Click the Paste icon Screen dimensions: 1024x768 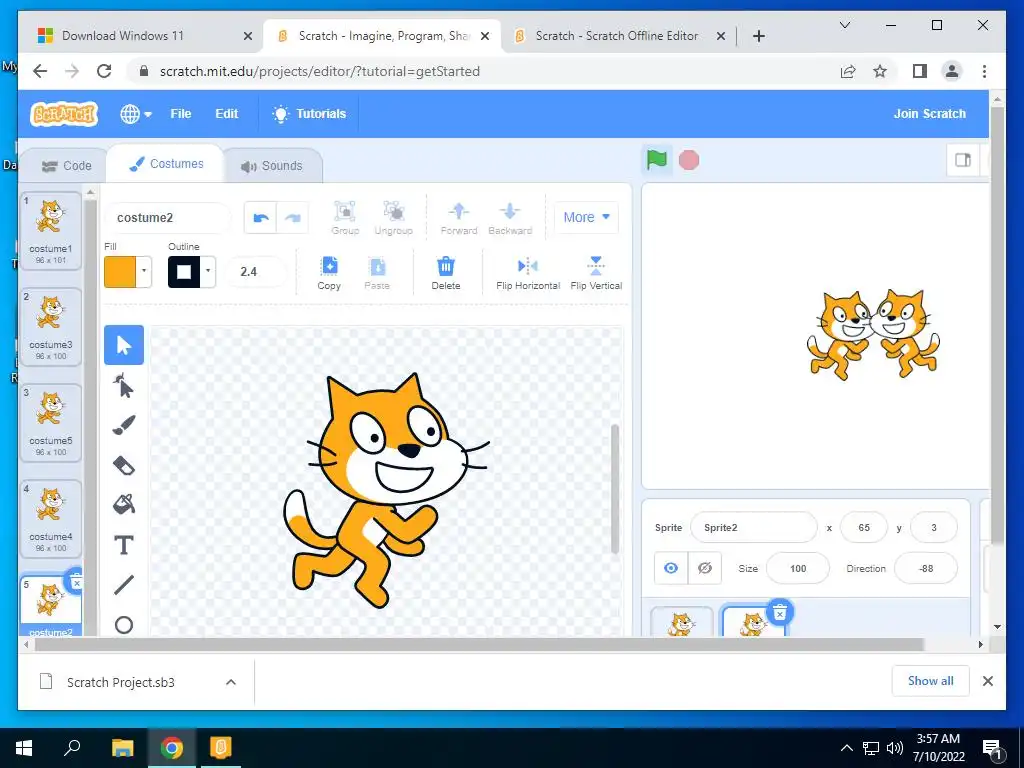(377, 273)
